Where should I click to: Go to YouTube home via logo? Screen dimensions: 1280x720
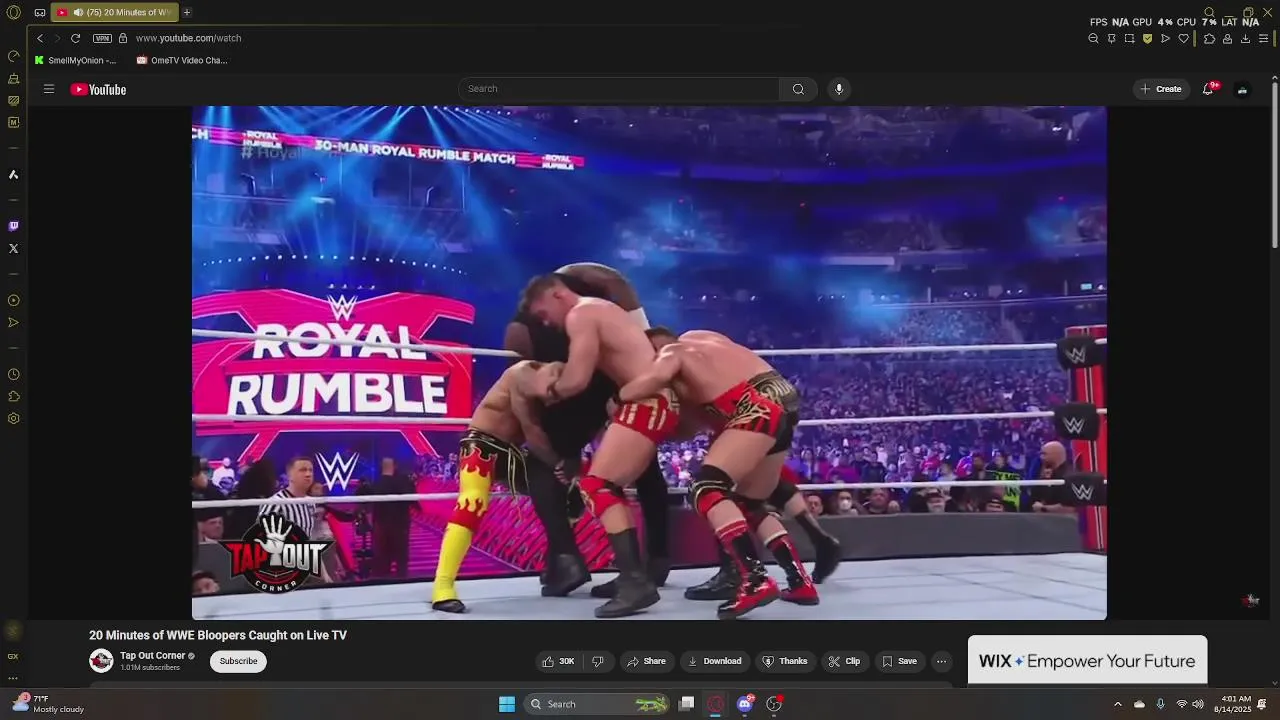click(x=98, y=89)
